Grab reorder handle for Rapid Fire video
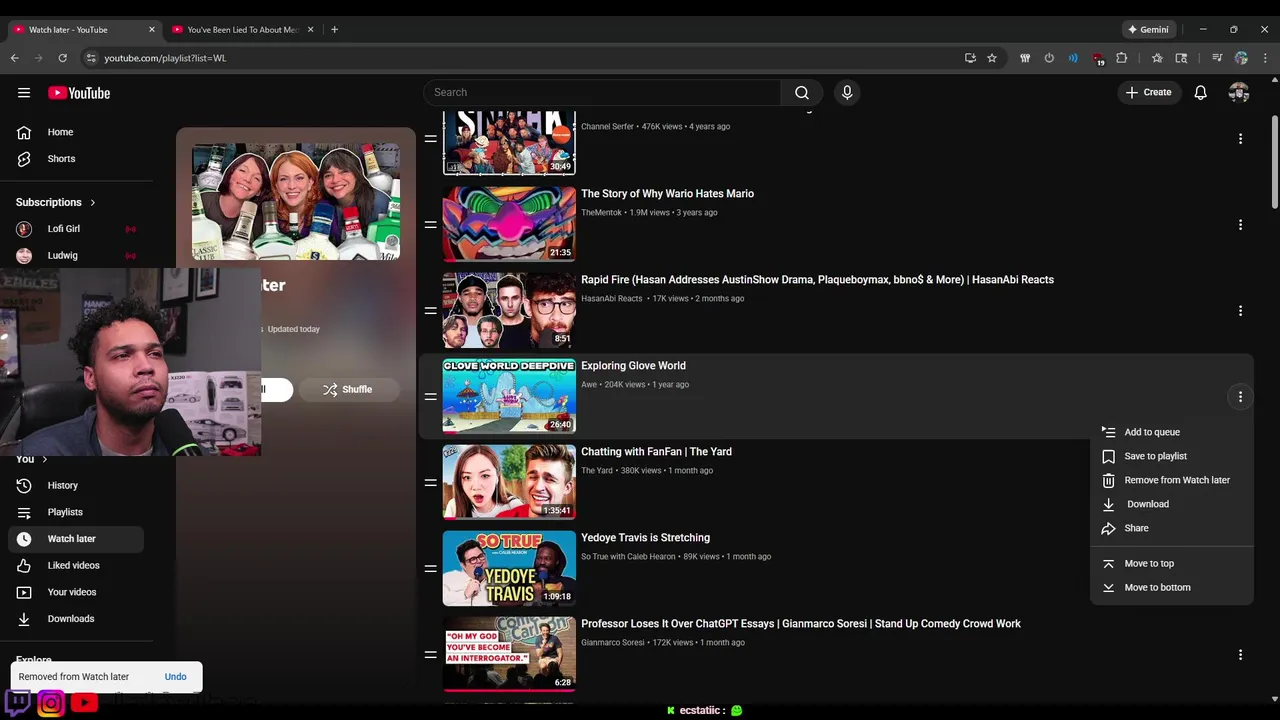 pyautogui.click(x=430, y=311)
